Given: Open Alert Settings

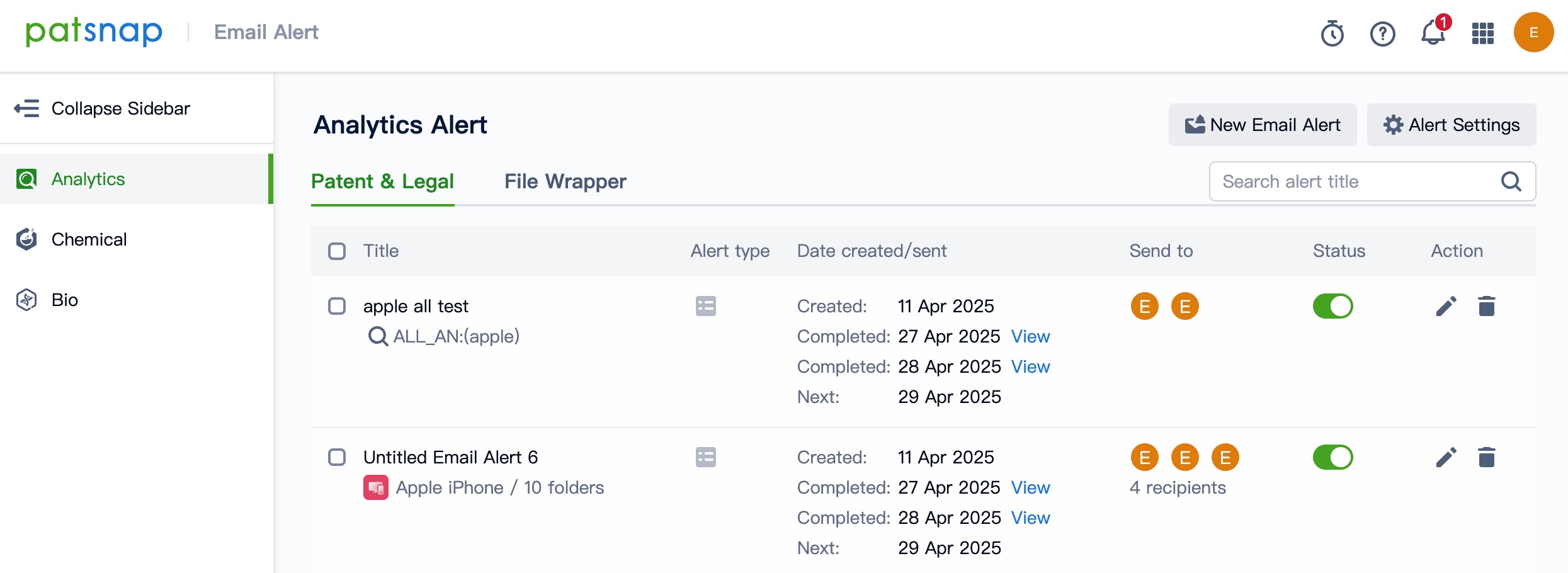Looking at the screenshot, I should pyautogui.click(x=1452, y=125).
